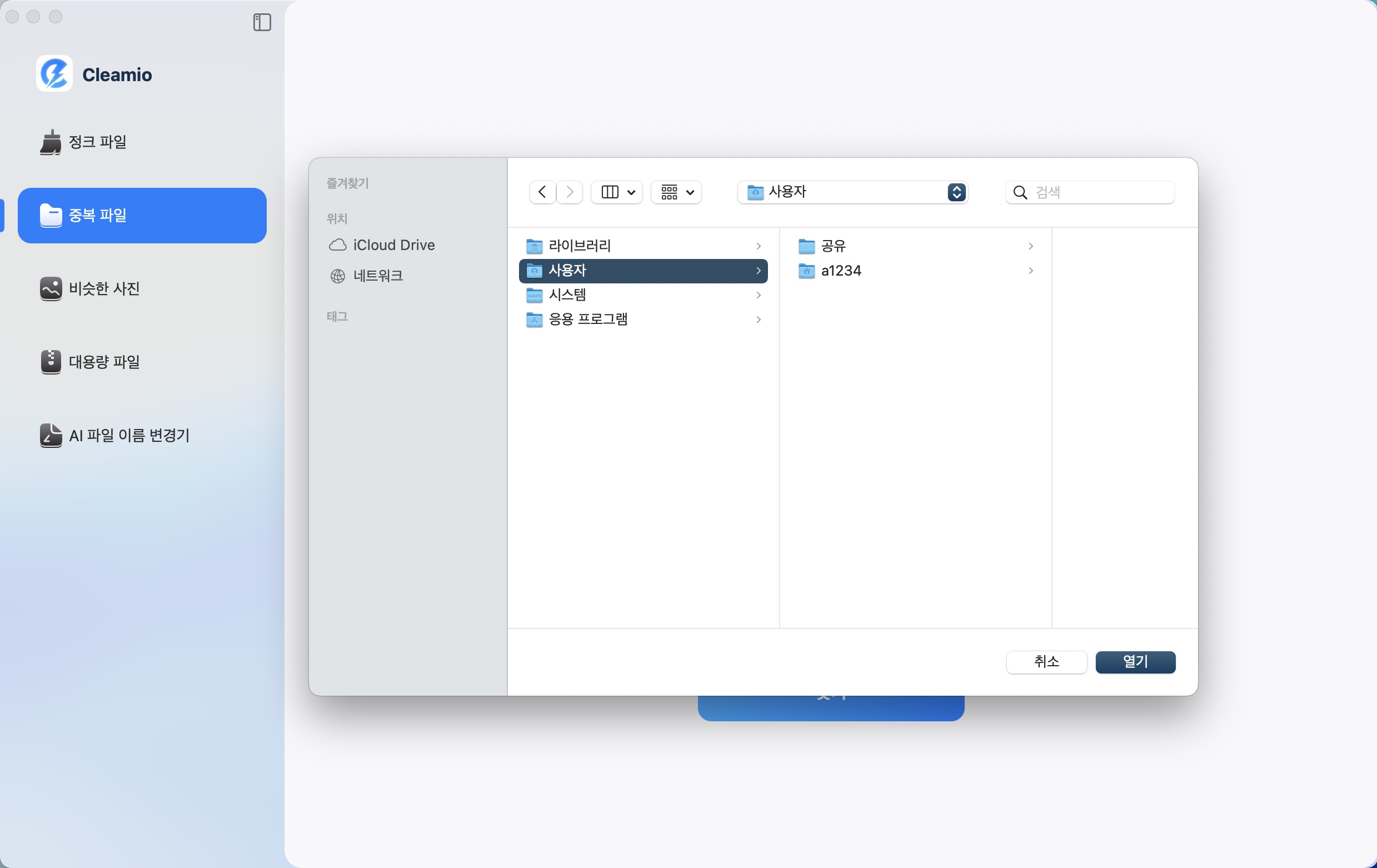The width and height of the screenshot is (1377, 868).
Task: Select the 중복 파일 sidebar item
Action: tap(142, 216)
